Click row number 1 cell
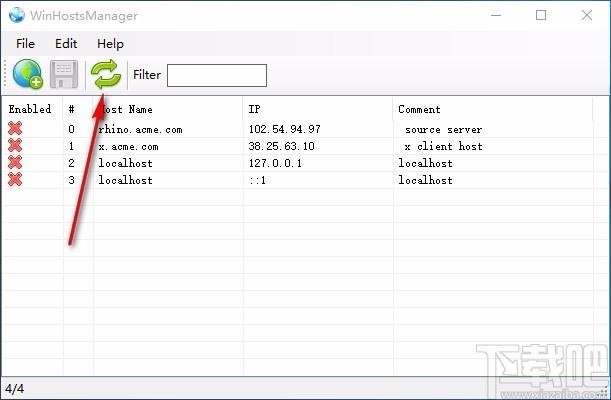Image resolution: width=611 pixels, height=400 pixels. click(x=71, y=146)
